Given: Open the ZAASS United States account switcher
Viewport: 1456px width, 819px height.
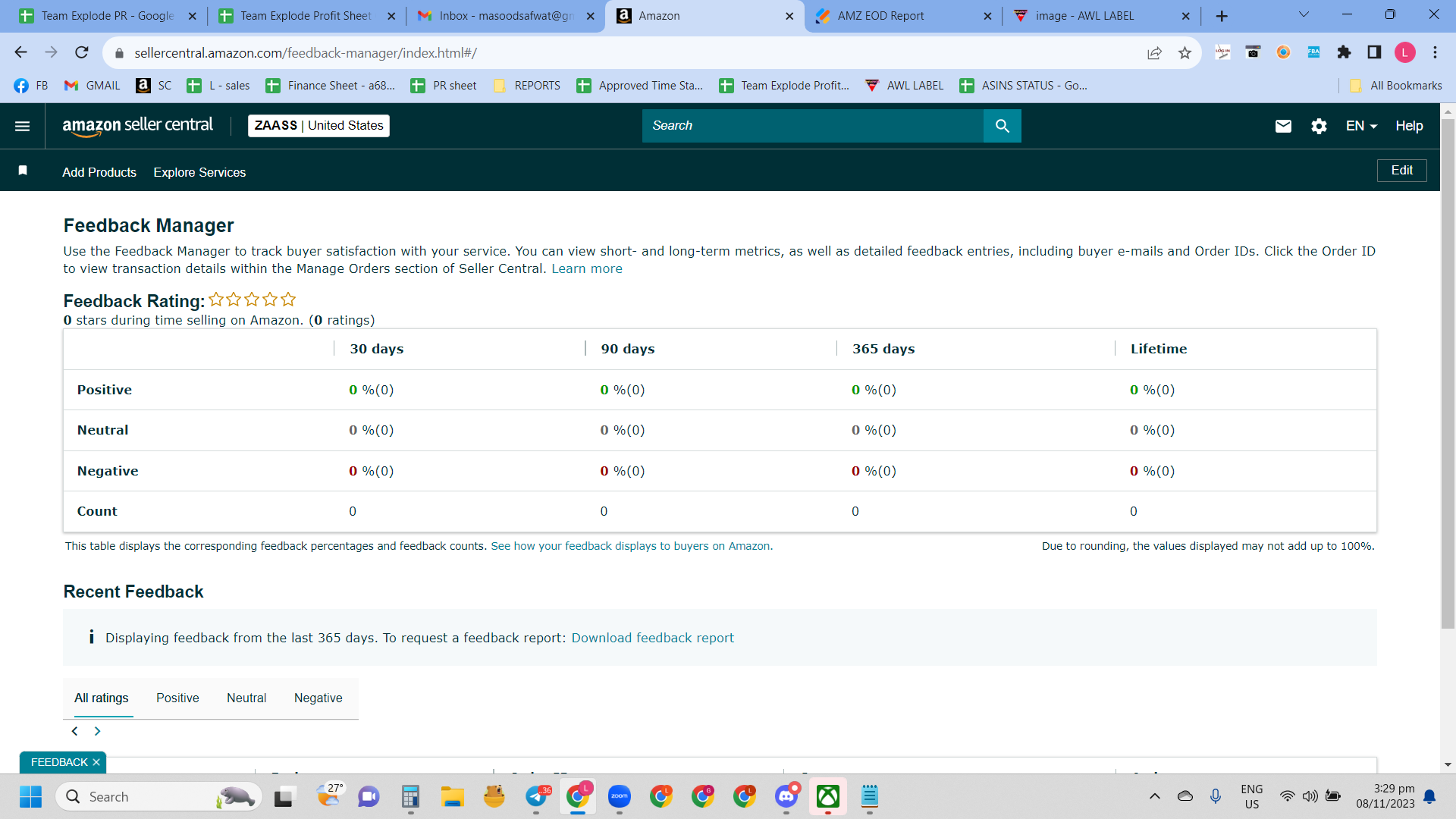Looking at the screenshot, I should pos(318,126).
